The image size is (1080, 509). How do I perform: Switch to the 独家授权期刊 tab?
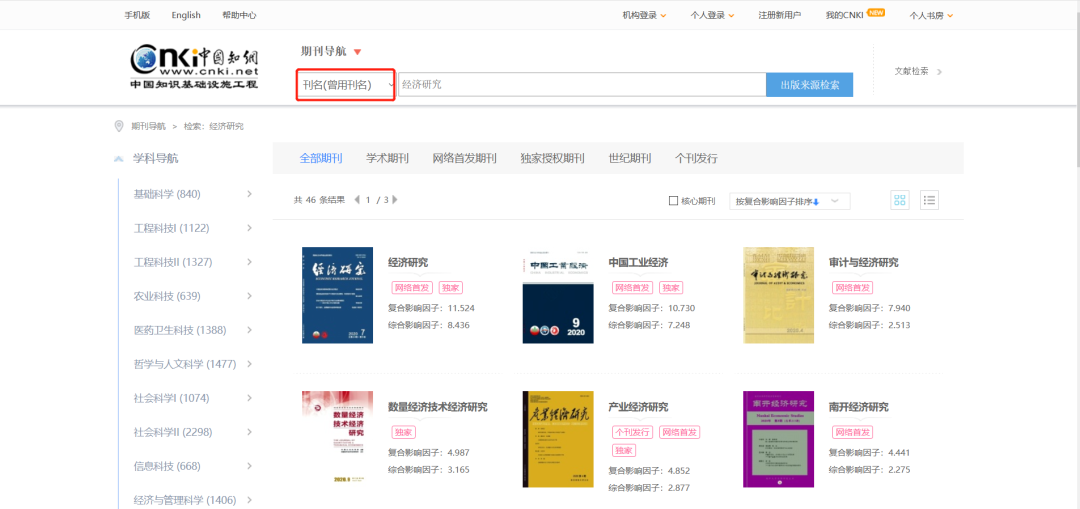(552, 158)
